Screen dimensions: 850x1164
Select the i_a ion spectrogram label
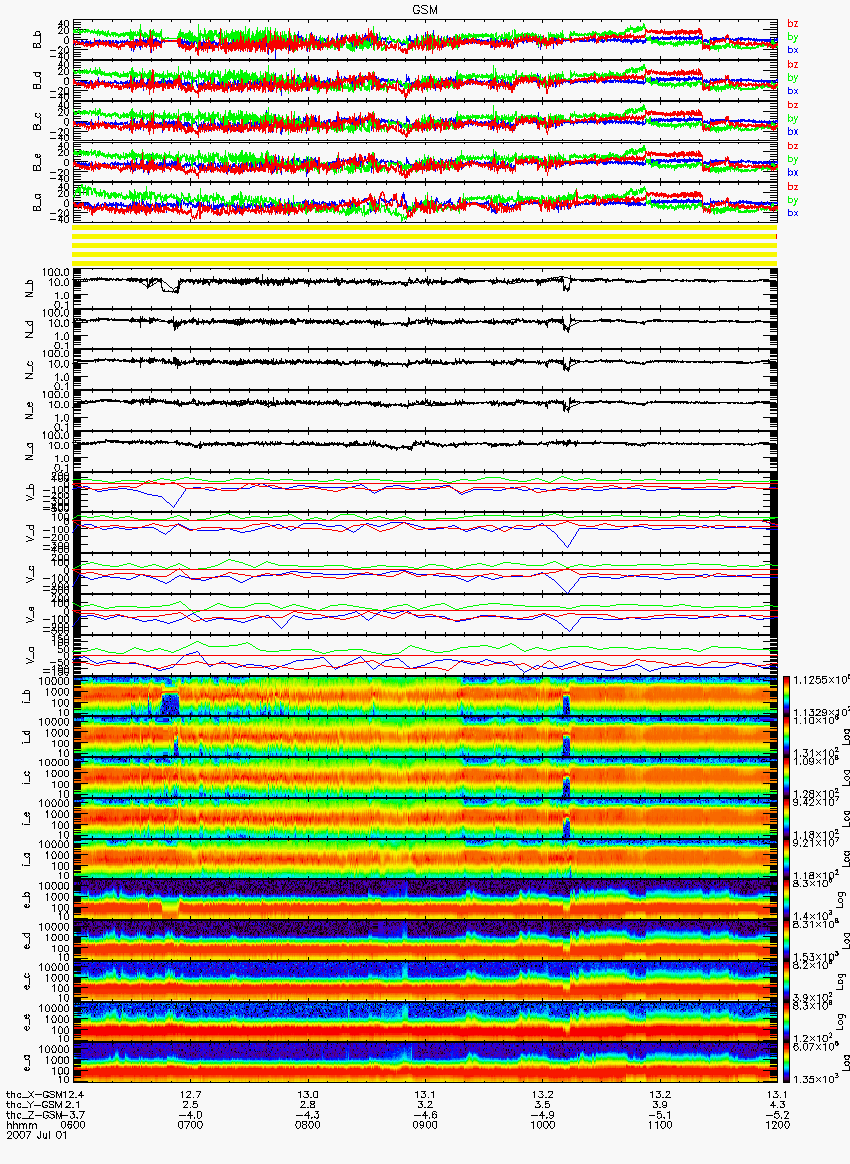click(x=27, y=859)
